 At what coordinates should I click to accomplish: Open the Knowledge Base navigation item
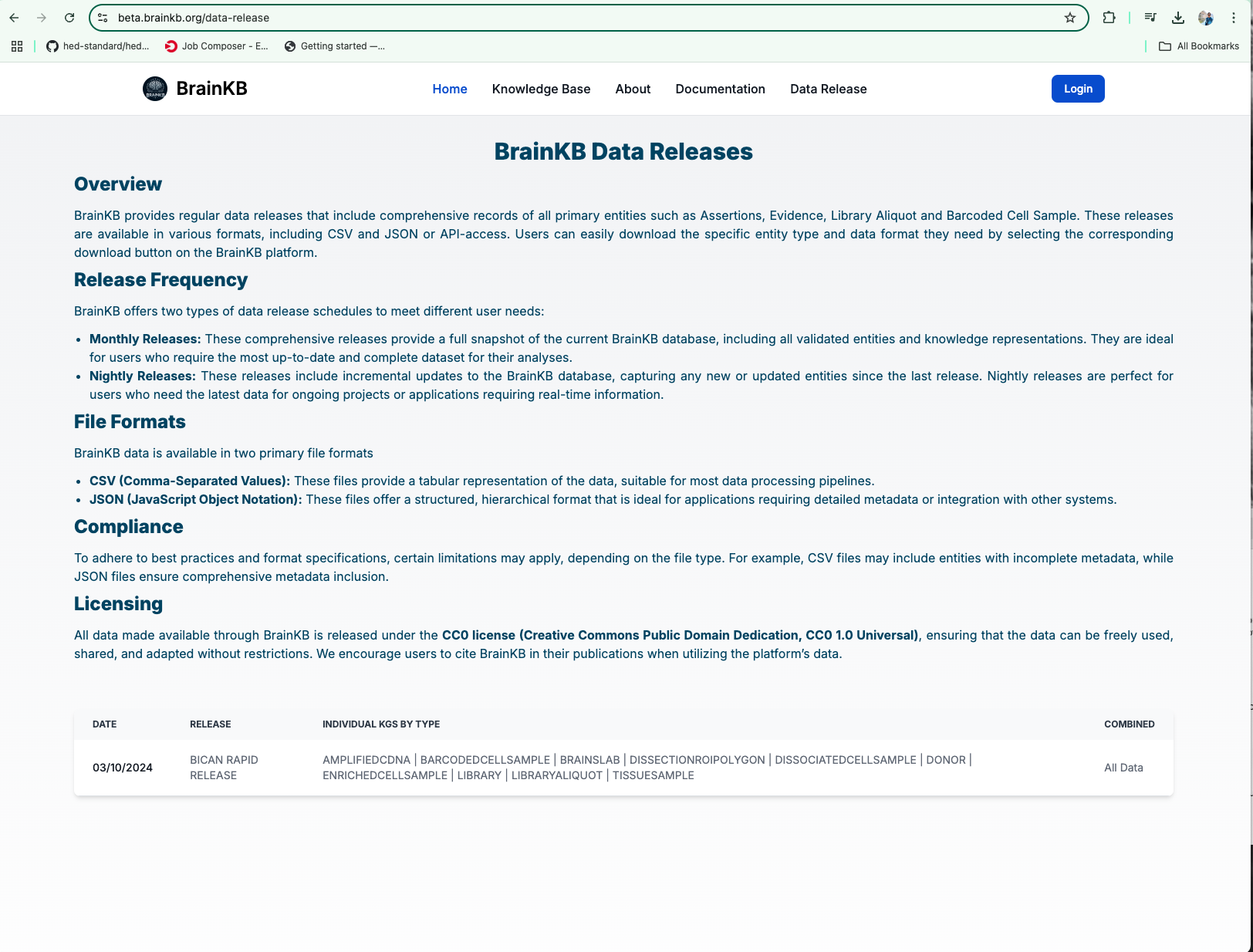pos(541,89)
